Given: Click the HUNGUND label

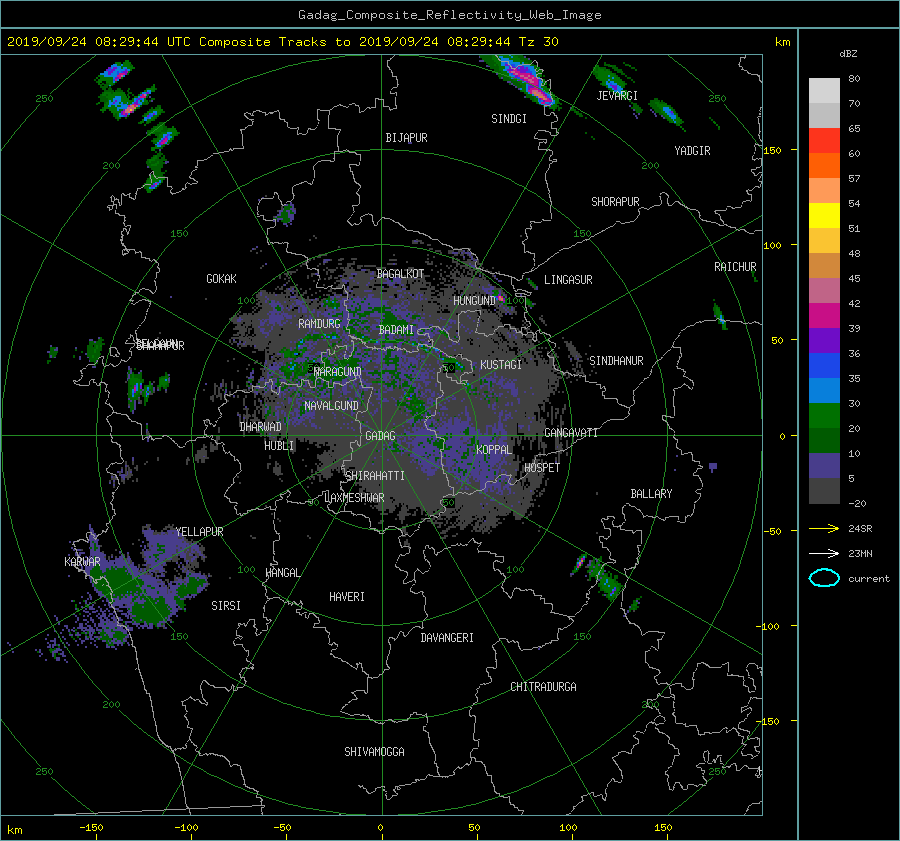Looking at the screenshot, I should [x=474, y=301].
